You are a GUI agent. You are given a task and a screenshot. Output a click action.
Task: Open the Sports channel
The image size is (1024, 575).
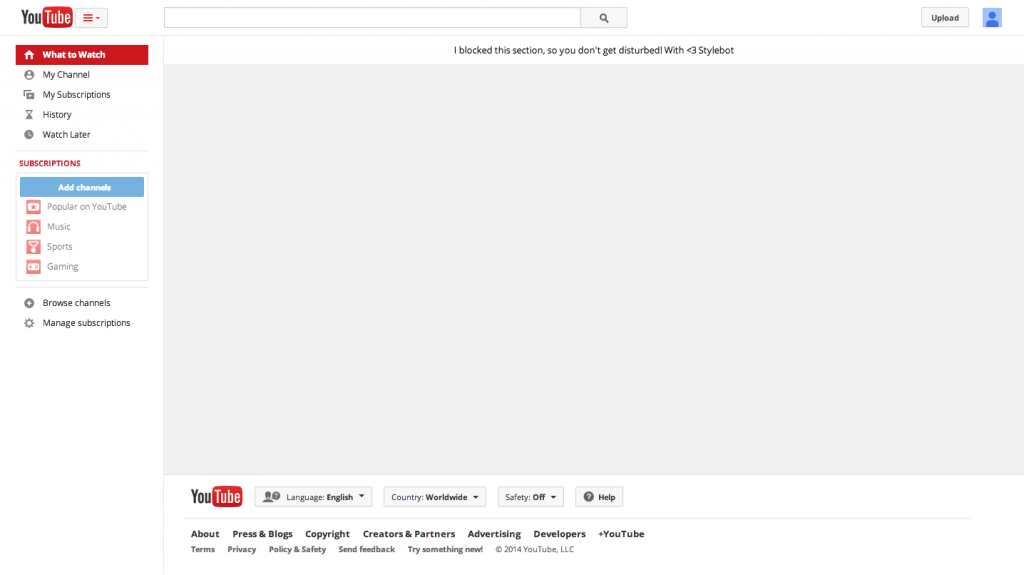59,247
